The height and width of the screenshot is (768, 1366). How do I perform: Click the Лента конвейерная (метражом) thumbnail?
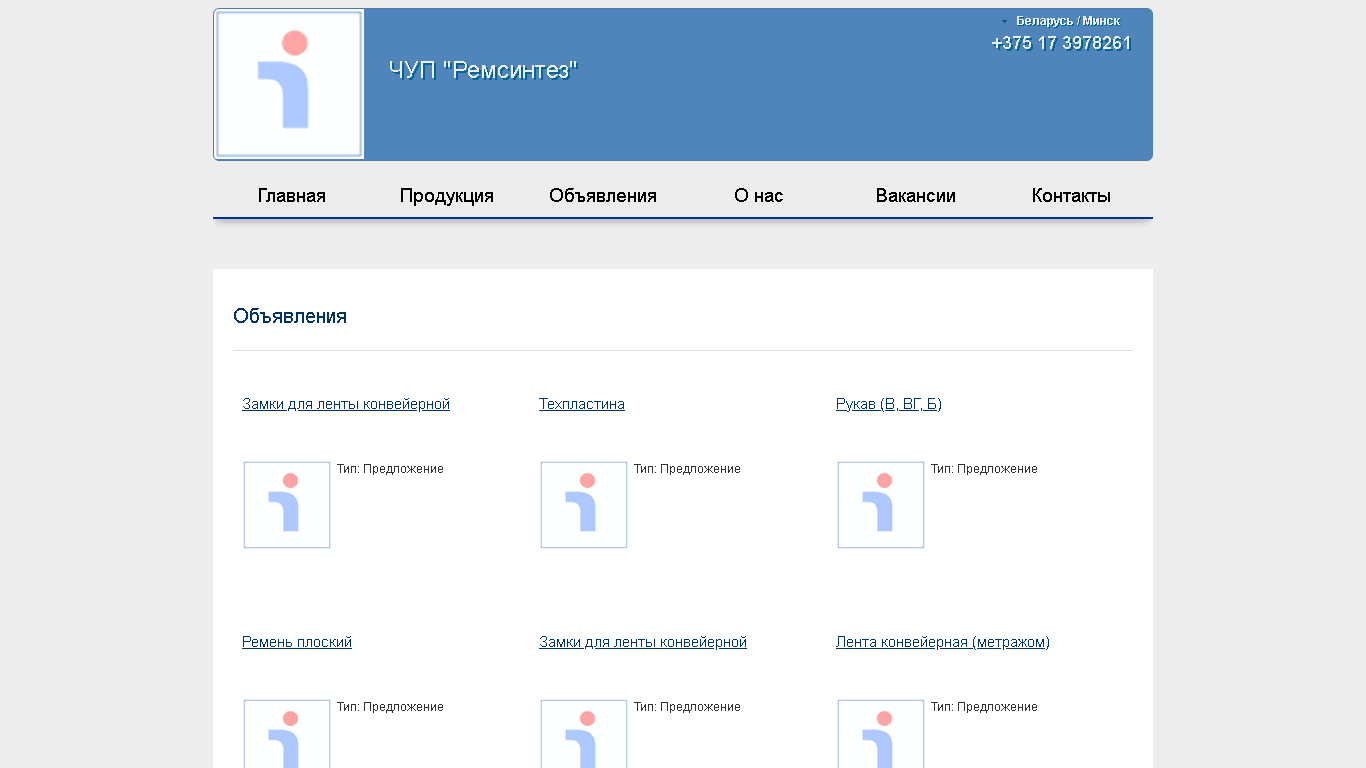(x=881, y=734)
